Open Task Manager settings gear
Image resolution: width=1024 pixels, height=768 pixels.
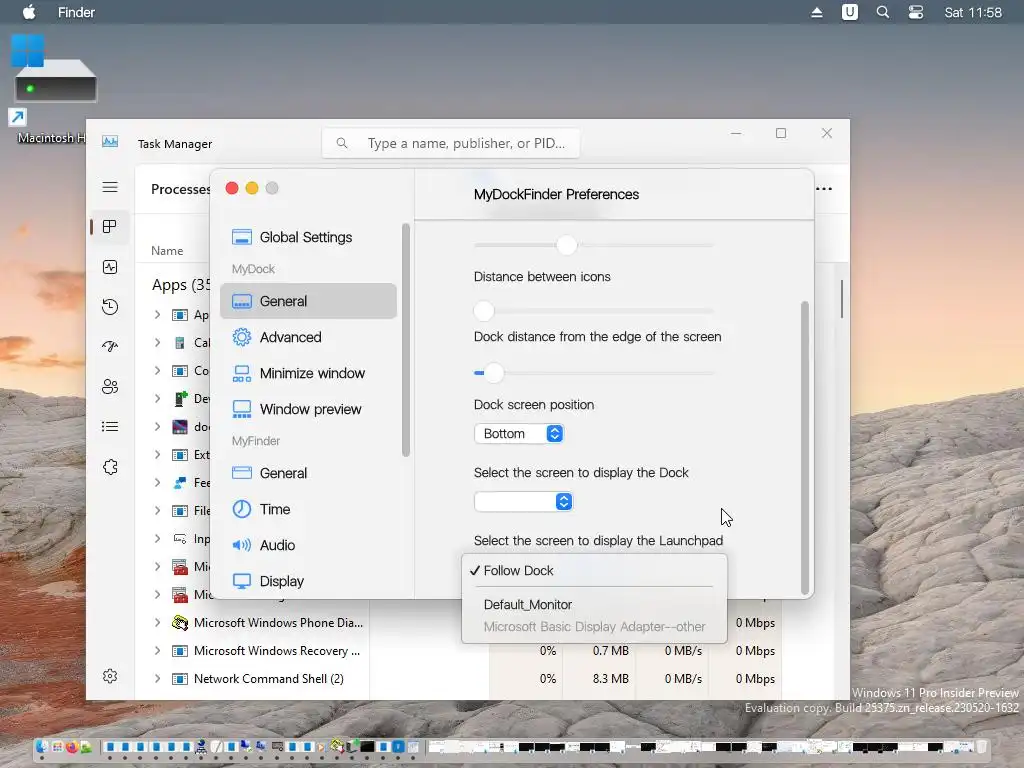pos(110,676)
